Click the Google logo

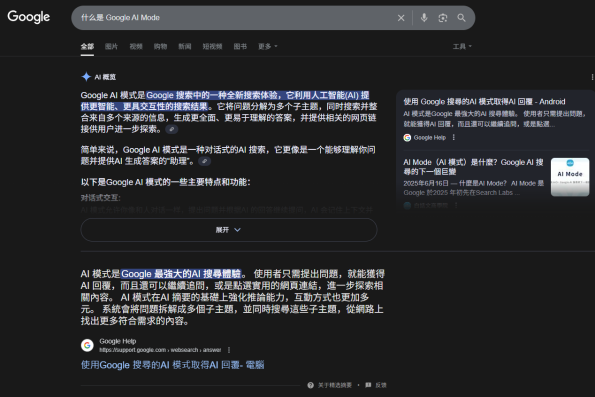28,17
